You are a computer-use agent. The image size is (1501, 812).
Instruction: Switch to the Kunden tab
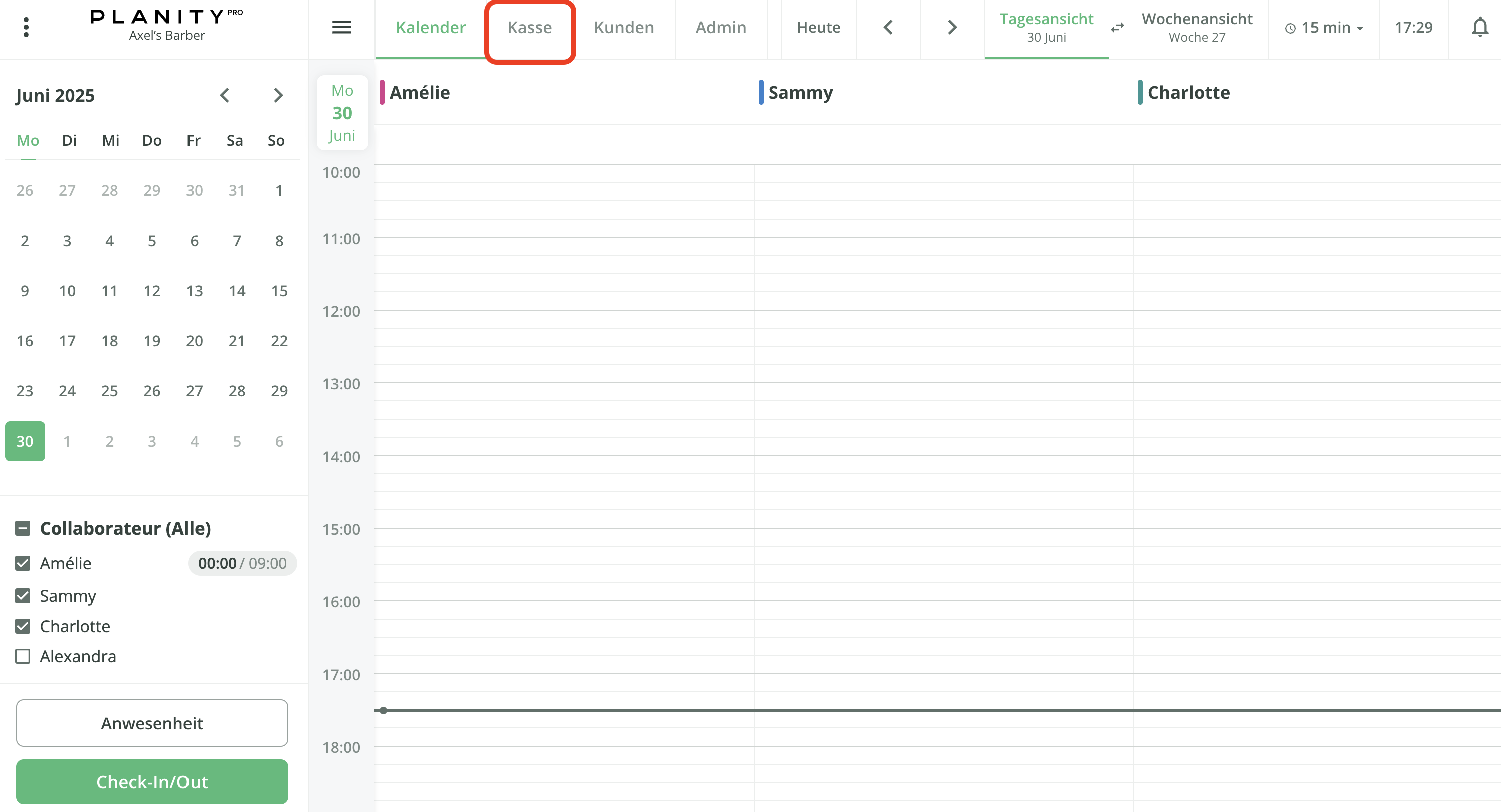coord(624,28)
